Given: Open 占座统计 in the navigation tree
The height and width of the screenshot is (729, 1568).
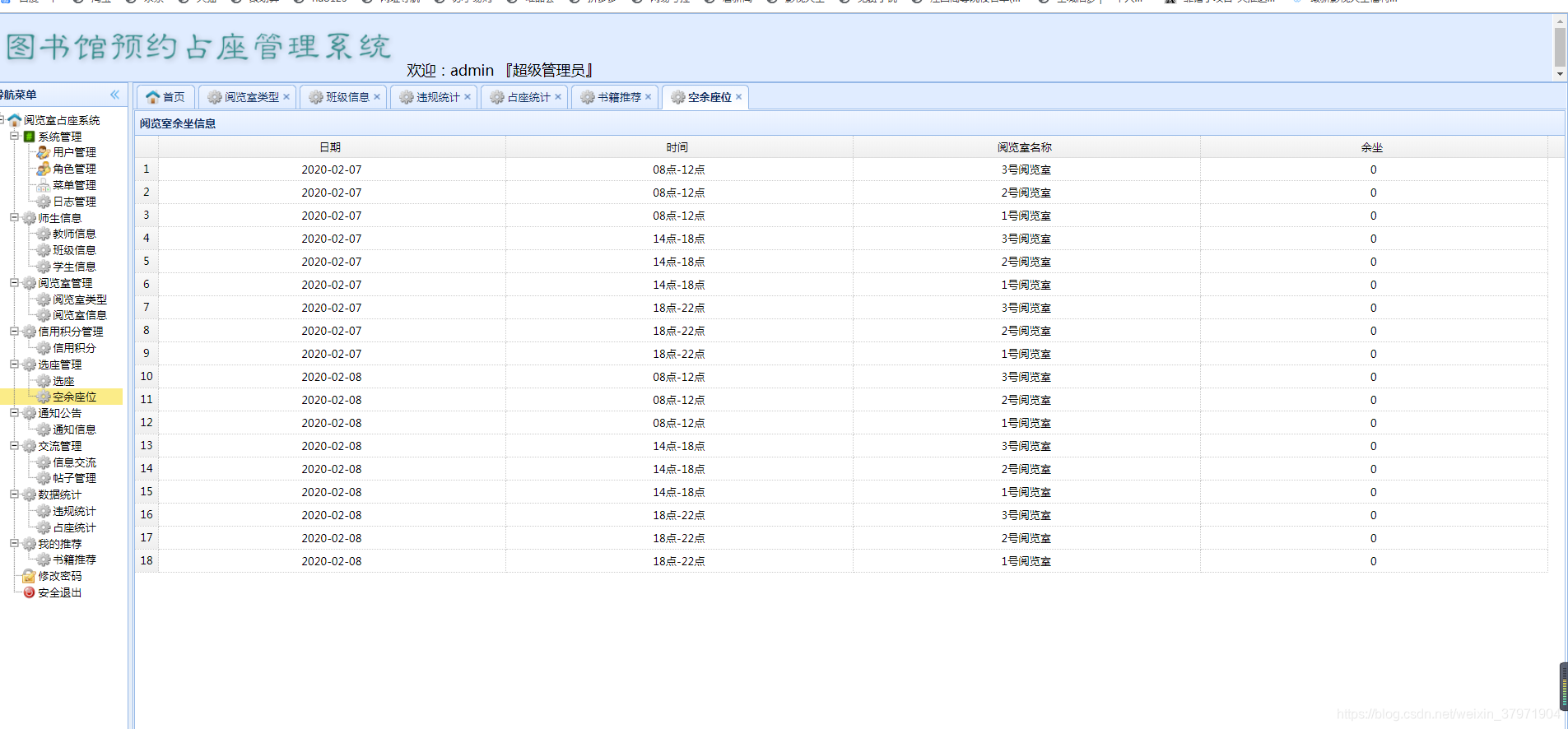Looking at the screenshot, I should (74, 527).
